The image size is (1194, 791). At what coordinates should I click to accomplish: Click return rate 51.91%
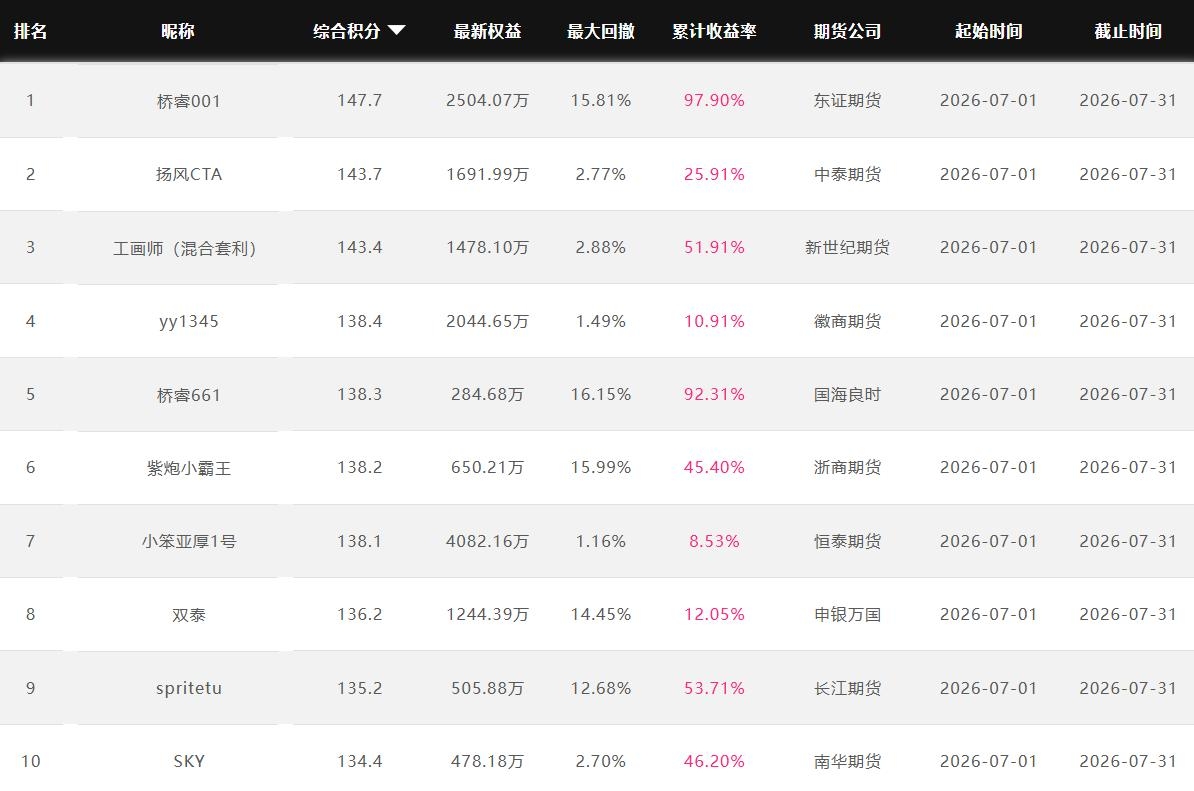click(714, 247)
